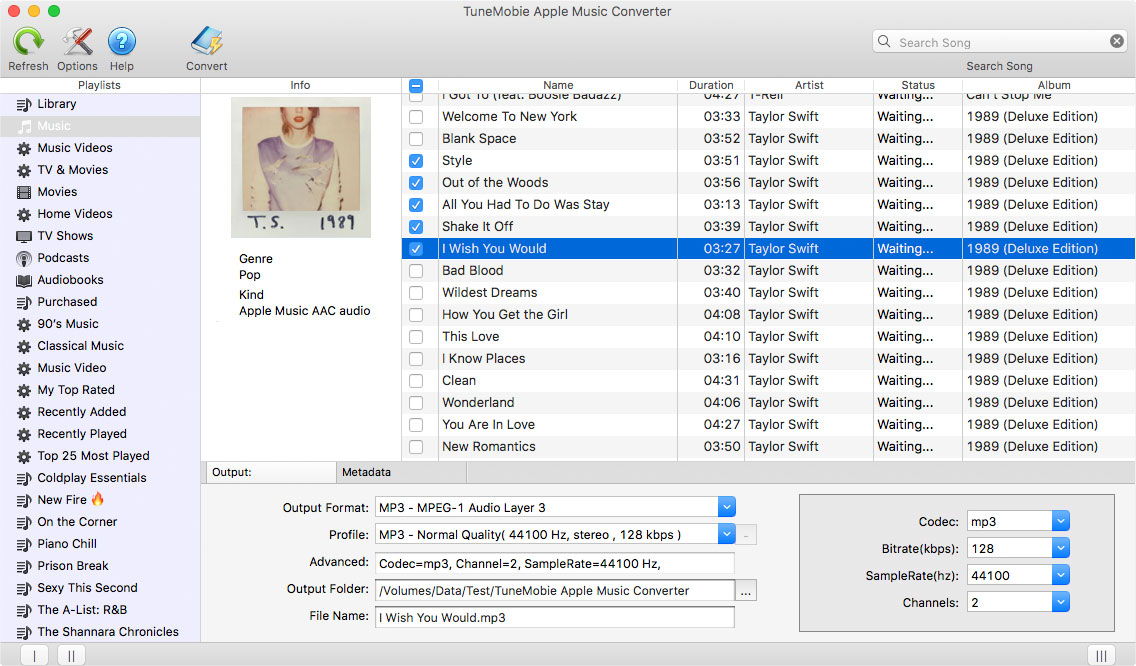Uncheck the Style song checkbox
The height and width of the screenshot is (666, 1136).
pyautogui.click(x=416, y=161)
